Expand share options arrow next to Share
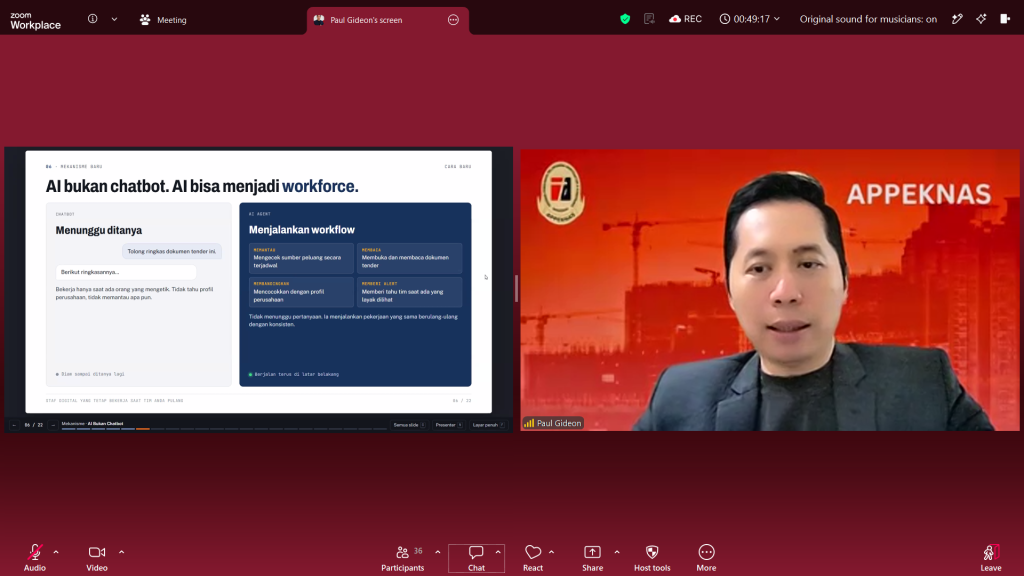 tap(616, 552)
